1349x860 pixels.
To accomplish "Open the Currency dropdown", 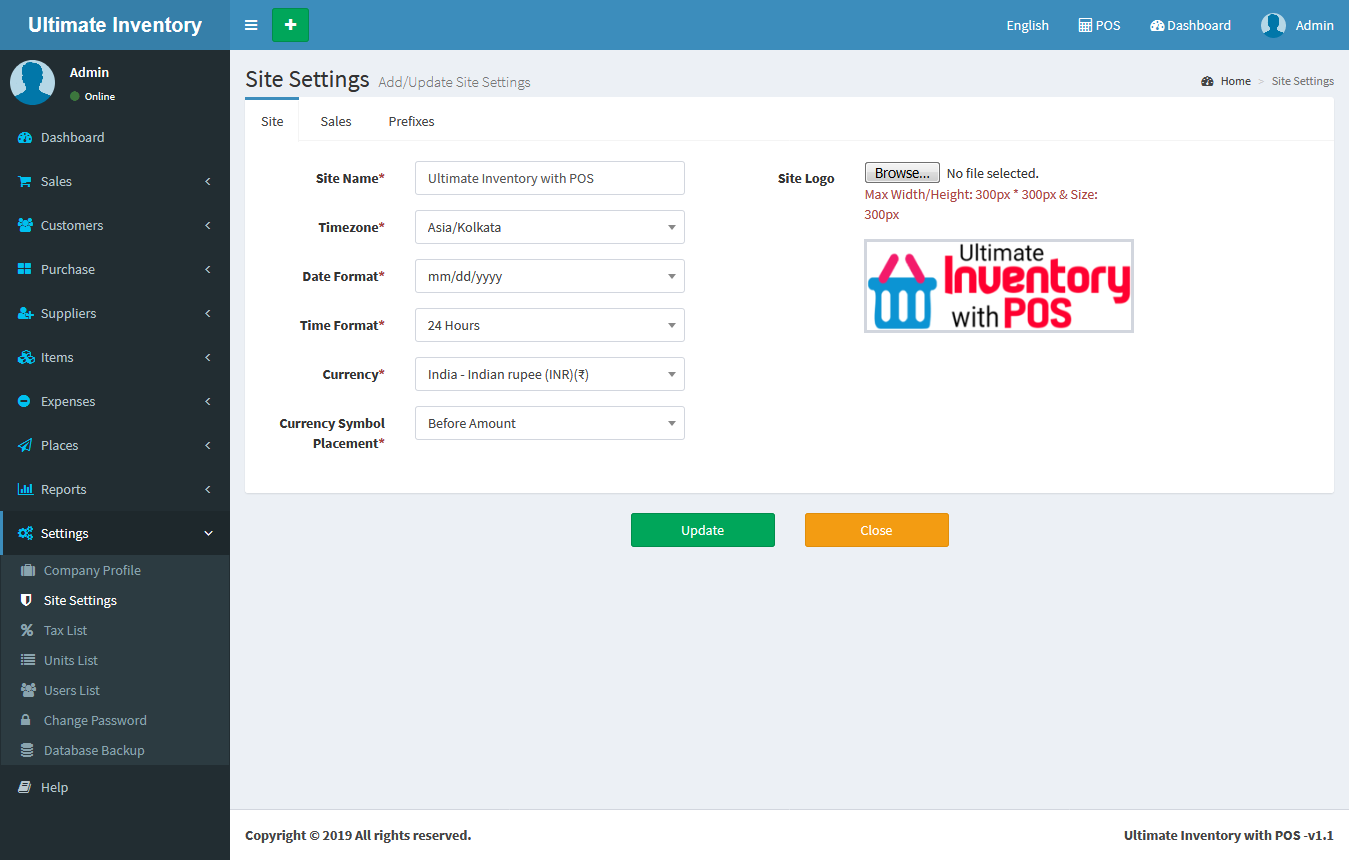I will (x=549, y=374).
